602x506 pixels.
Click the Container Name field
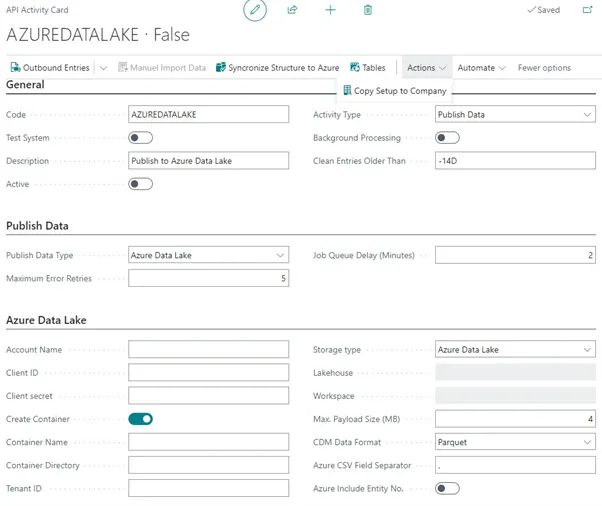(208, 442)
